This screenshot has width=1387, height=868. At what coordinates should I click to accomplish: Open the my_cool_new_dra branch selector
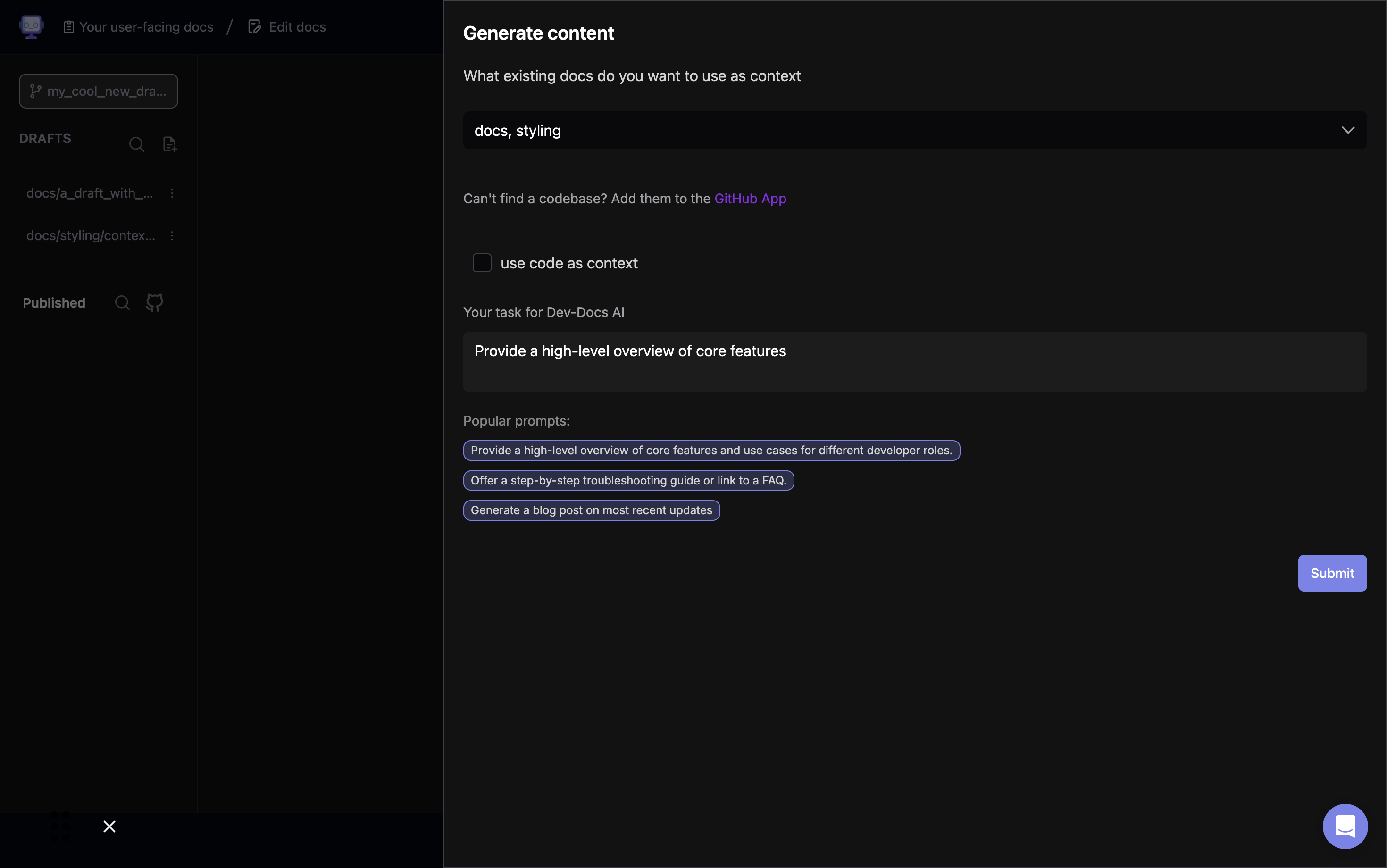click(x=98, y=91)
